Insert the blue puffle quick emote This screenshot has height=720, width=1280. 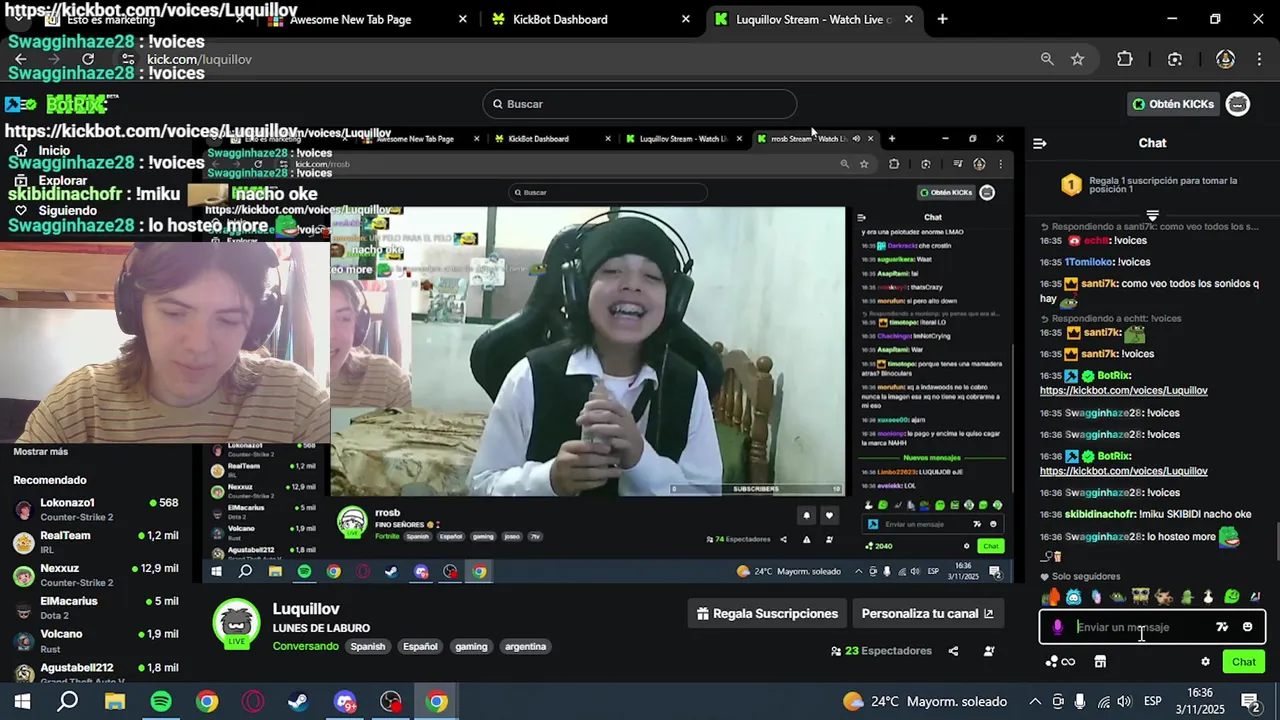pyautogui.click(x=1073, y=597)
